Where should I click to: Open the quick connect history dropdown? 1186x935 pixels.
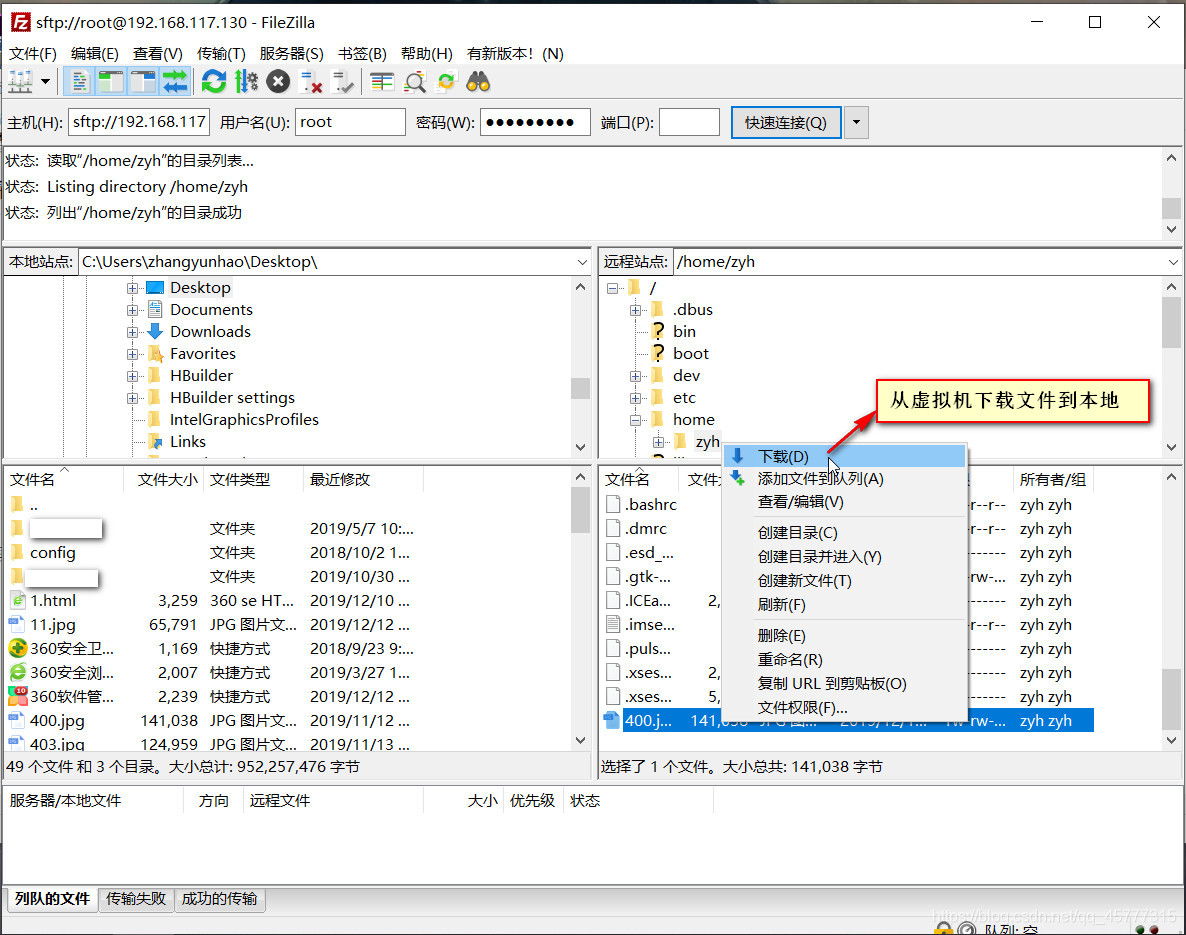coord(856,123)
